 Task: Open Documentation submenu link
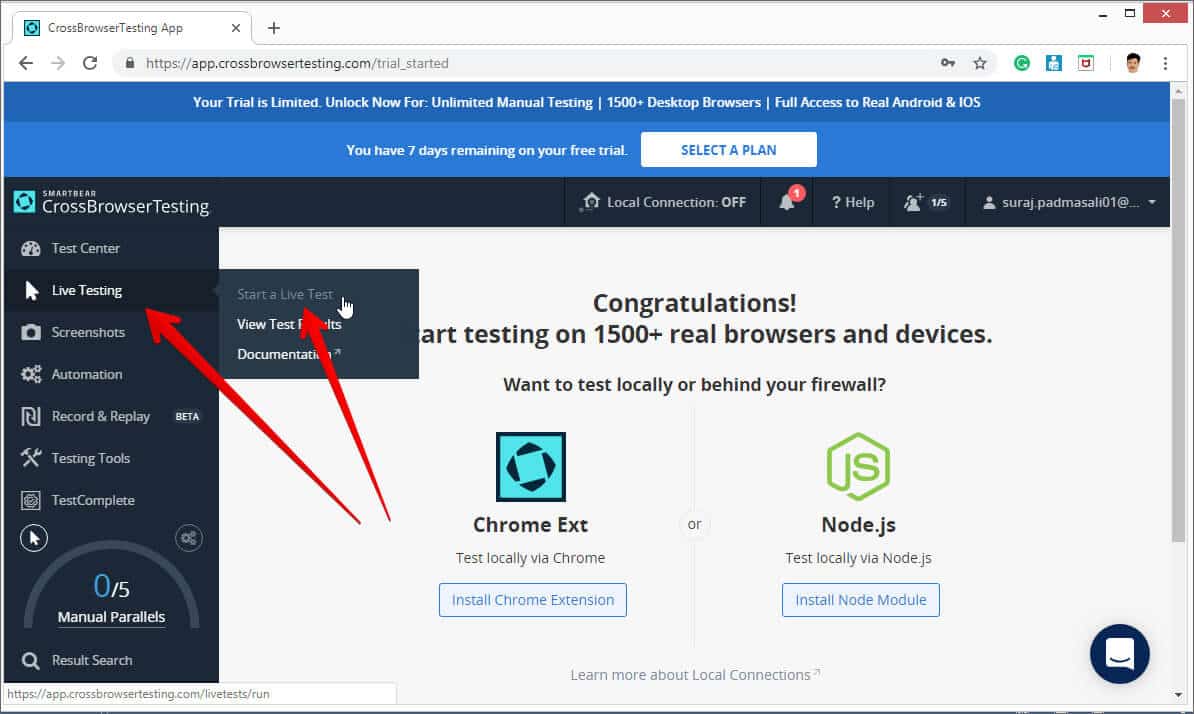[289, 354]
